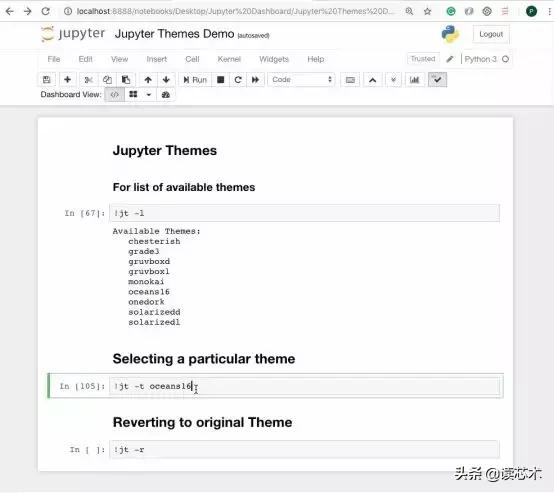Open the Widgets menu
Image resolution: width=554 pixels, height=493 pixels.
pyautogui.click(x=274, y=59)
